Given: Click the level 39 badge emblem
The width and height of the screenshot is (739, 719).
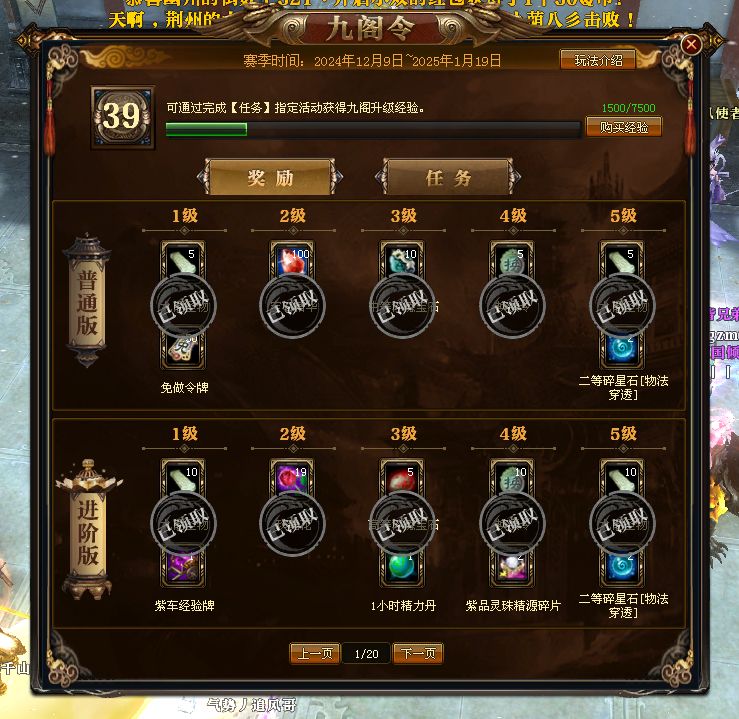Looking at the screenshot, I should (123, 117).
